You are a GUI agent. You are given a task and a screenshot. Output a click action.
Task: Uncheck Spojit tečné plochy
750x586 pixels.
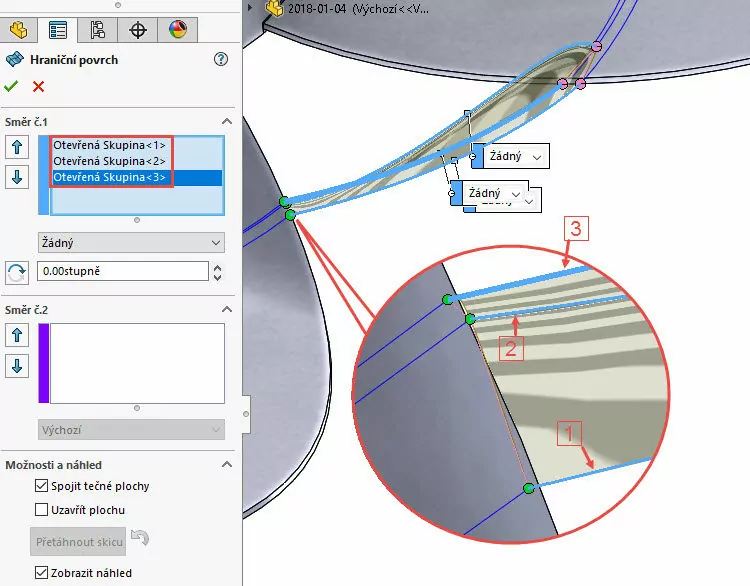[42, 486]
